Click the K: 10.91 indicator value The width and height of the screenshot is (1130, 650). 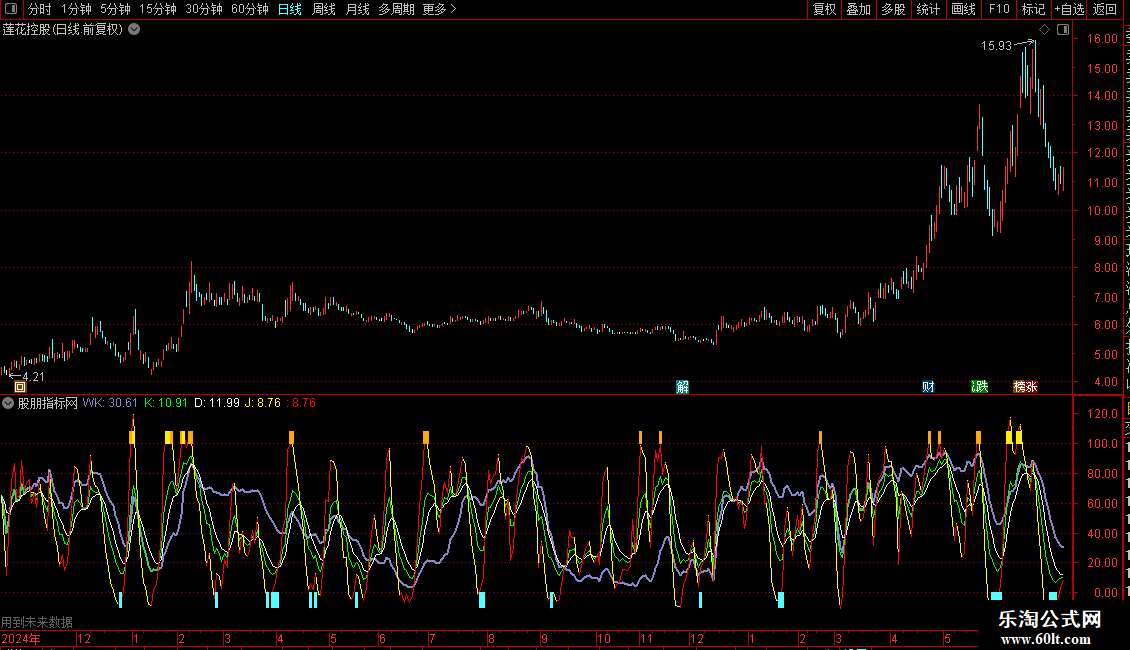point(166,404)
